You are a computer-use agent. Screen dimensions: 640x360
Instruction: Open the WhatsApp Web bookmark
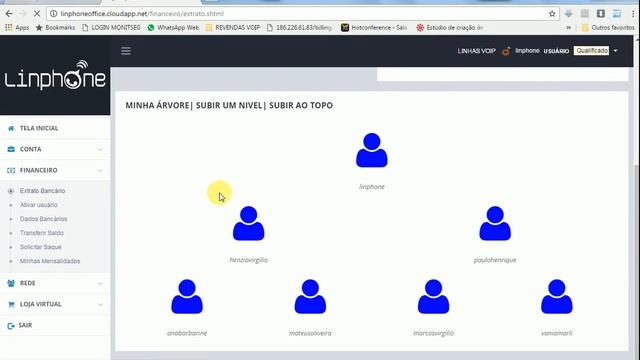[x=173, y=27]
